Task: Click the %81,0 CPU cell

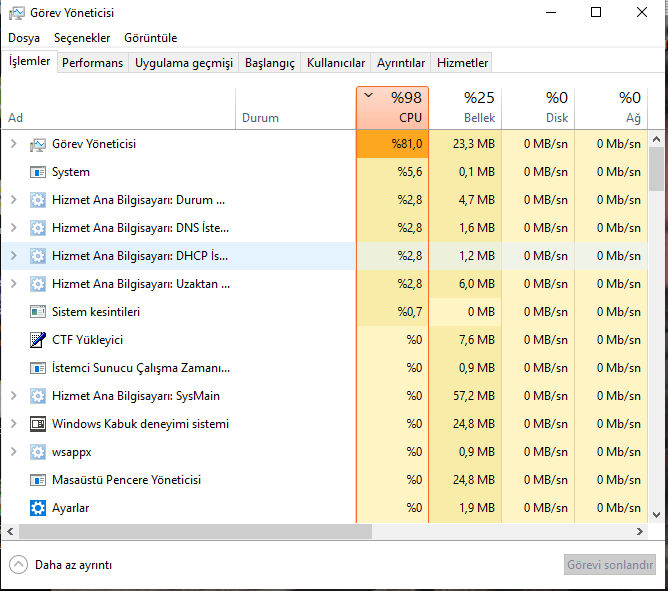Action: (392, 144)
